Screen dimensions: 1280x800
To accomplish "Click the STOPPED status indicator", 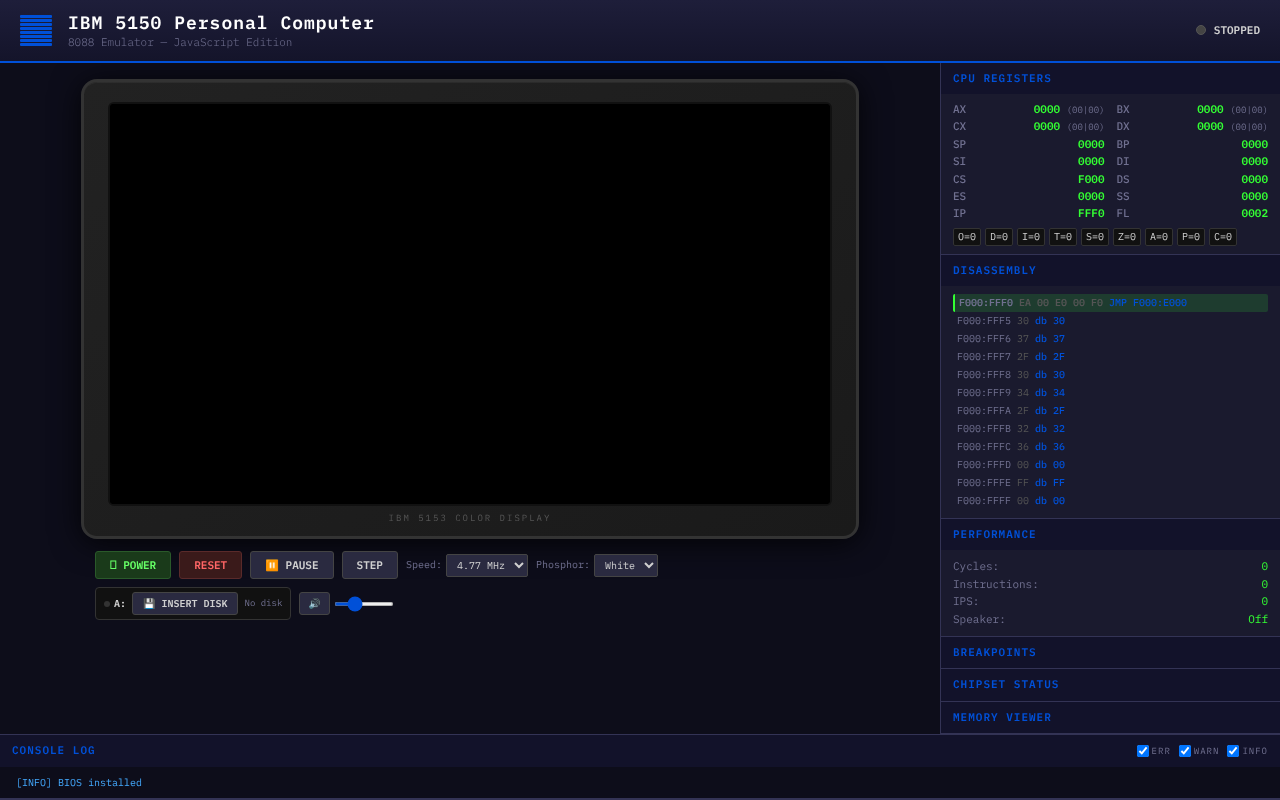I will coord(1228,30).
